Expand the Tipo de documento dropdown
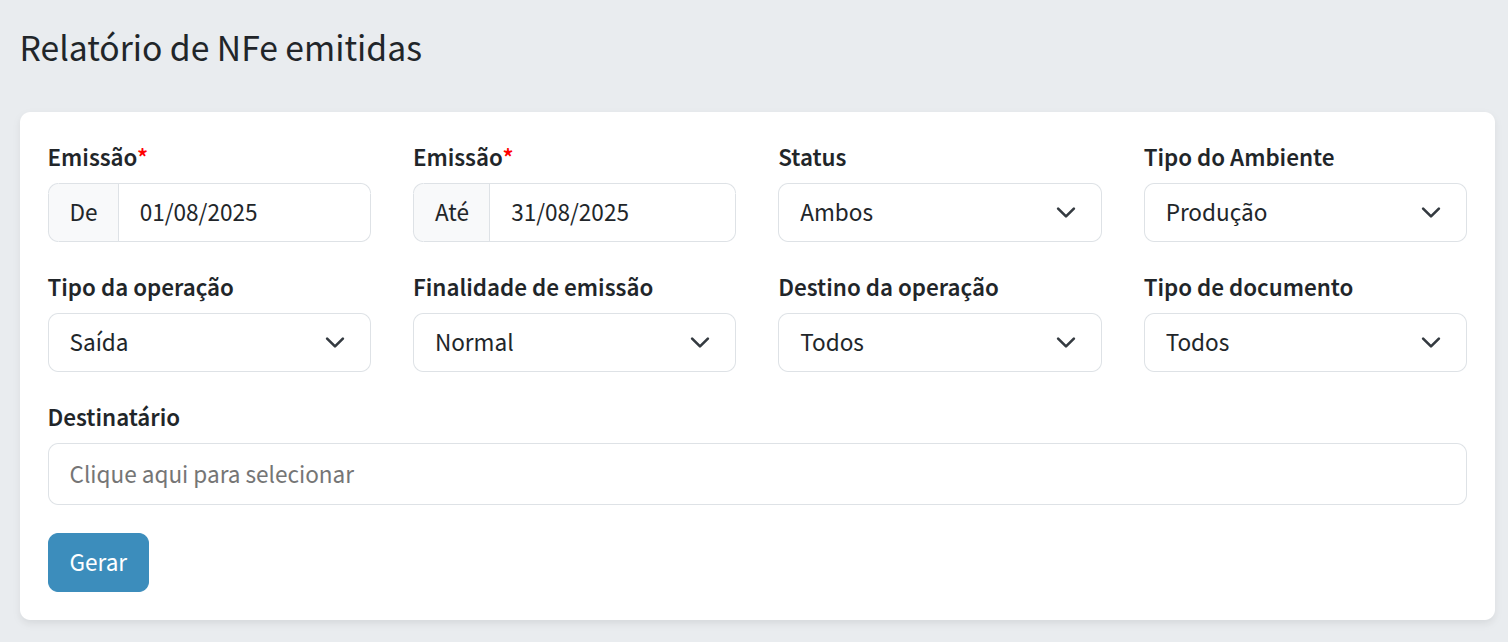Screen dimensions: 1508x642 click(x=1304, y=343)
